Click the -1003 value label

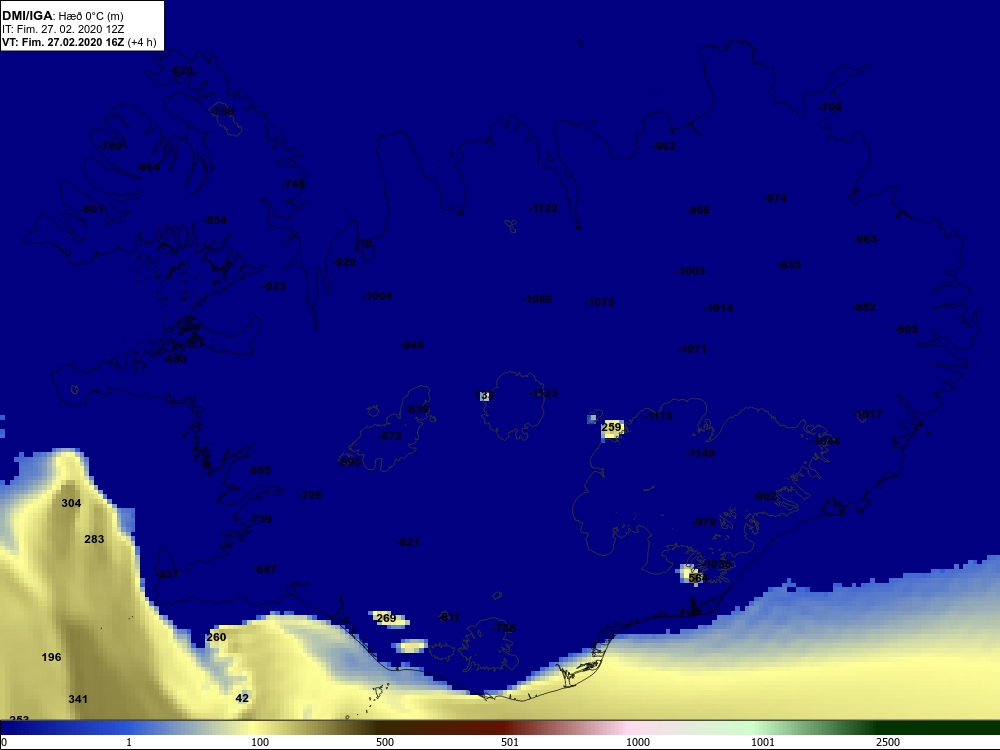pyautogui.click(x=691, y=271)
